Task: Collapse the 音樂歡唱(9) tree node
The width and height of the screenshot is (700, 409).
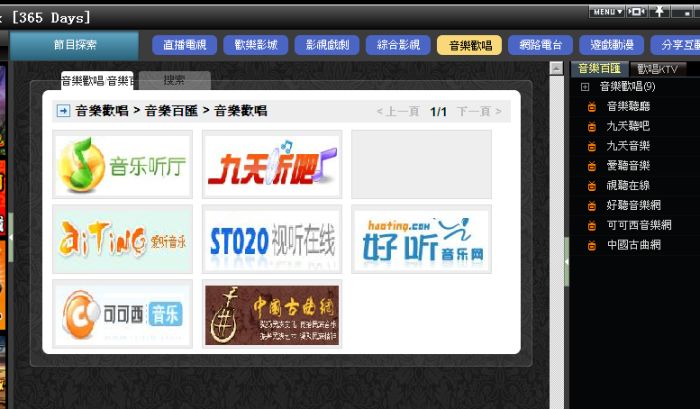Action: coord(585,87)
